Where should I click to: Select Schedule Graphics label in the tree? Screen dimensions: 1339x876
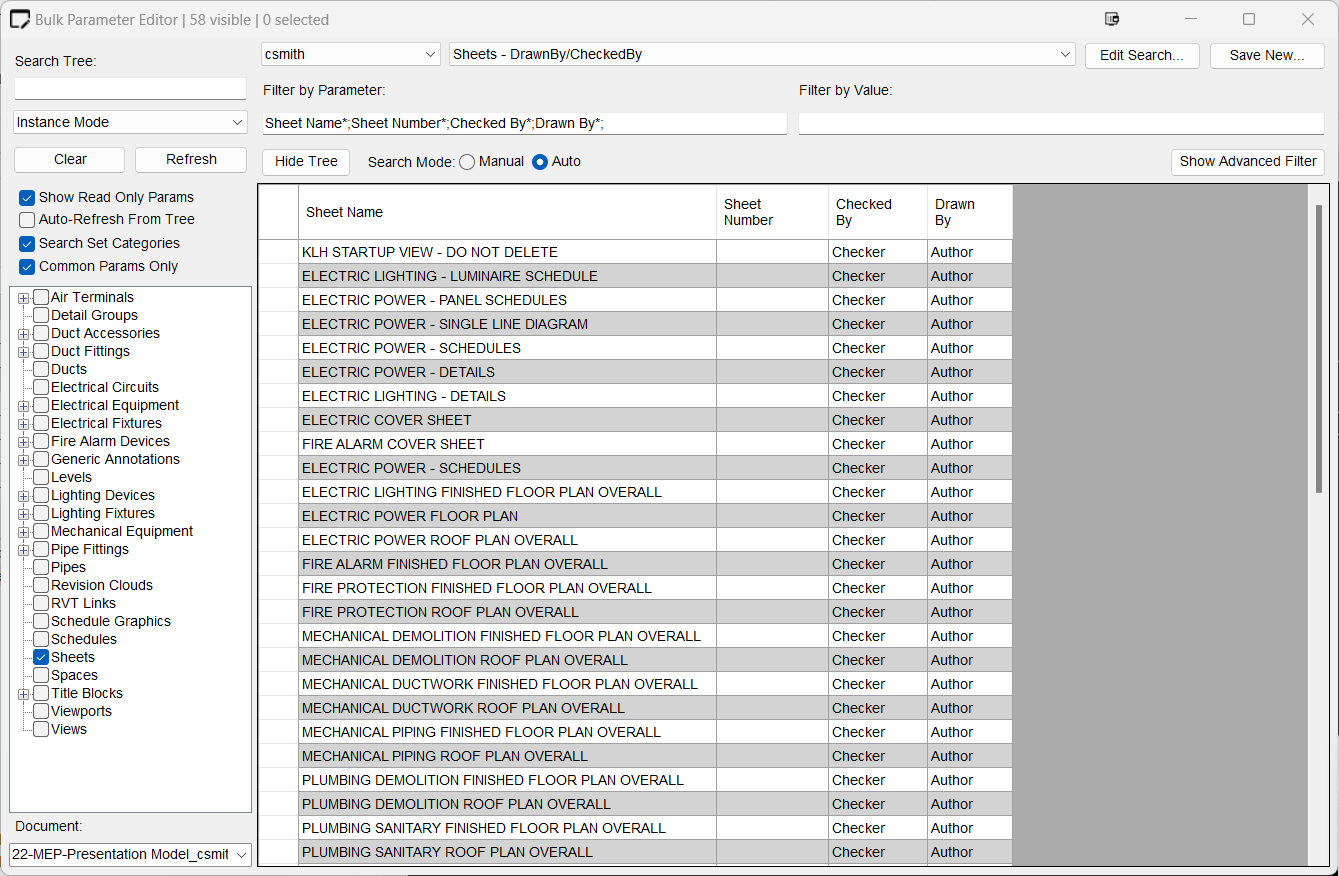111,622
